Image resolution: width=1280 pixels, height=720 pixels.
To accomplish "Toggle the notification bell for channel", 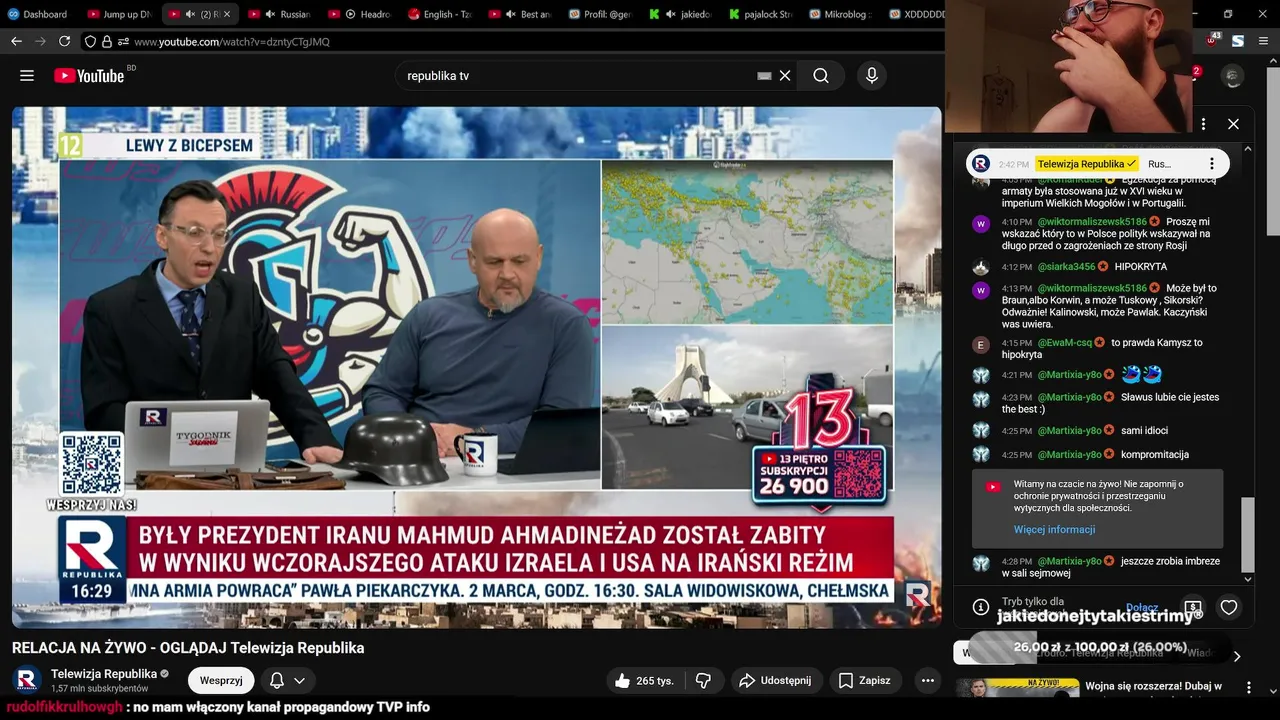I will click(277, 680).
